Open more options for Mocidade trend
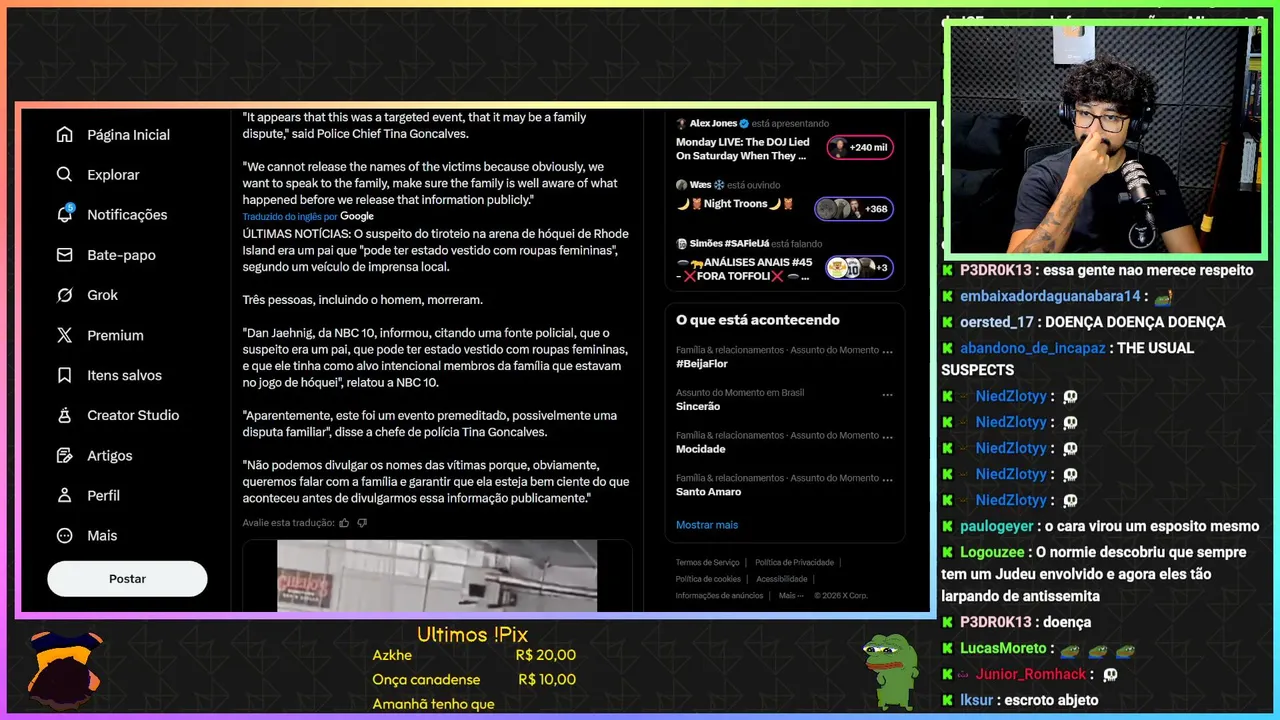Image resolution: width=1280 pixels, height=720 pixels. (x=887, y=436)
